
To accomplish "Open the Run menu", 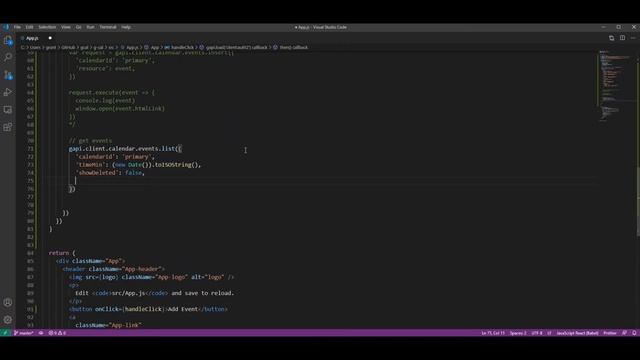I will (90, 27).
